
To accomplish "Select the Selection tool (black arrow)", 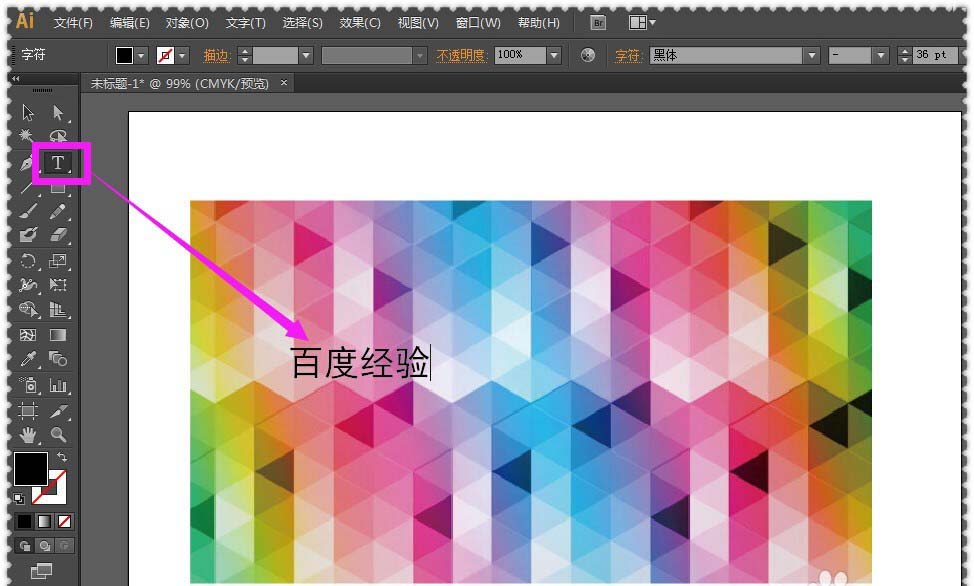I will (28, 113).
